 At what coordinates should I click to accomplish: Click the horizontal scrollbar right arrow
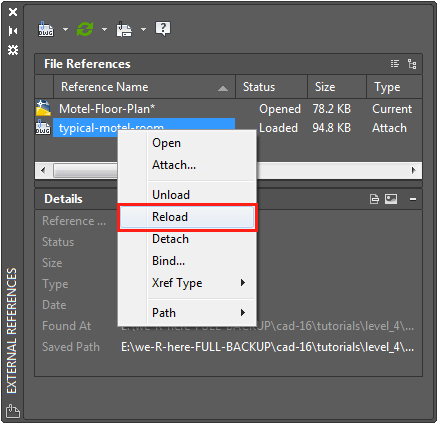point(413,170)
